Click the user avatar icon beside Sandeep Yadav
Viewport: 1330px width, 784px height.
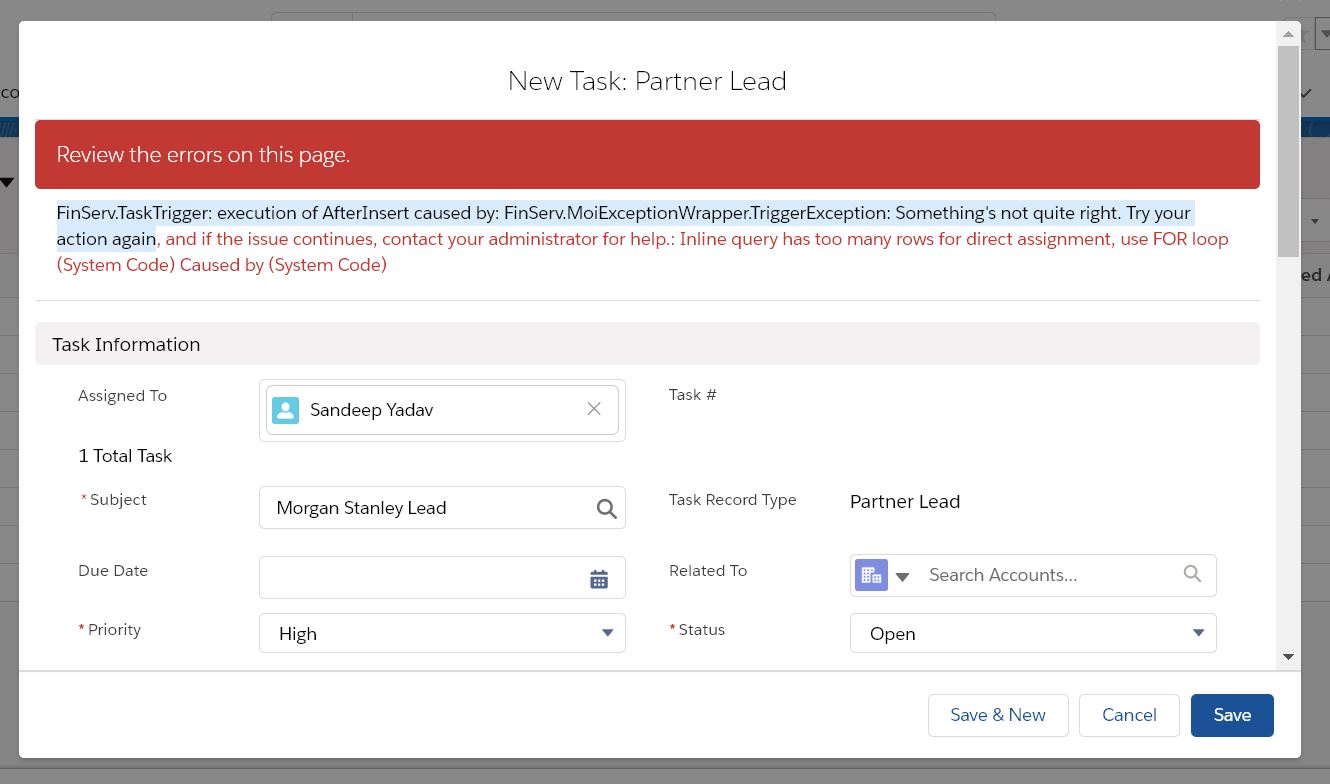click(x=285, y=410)
